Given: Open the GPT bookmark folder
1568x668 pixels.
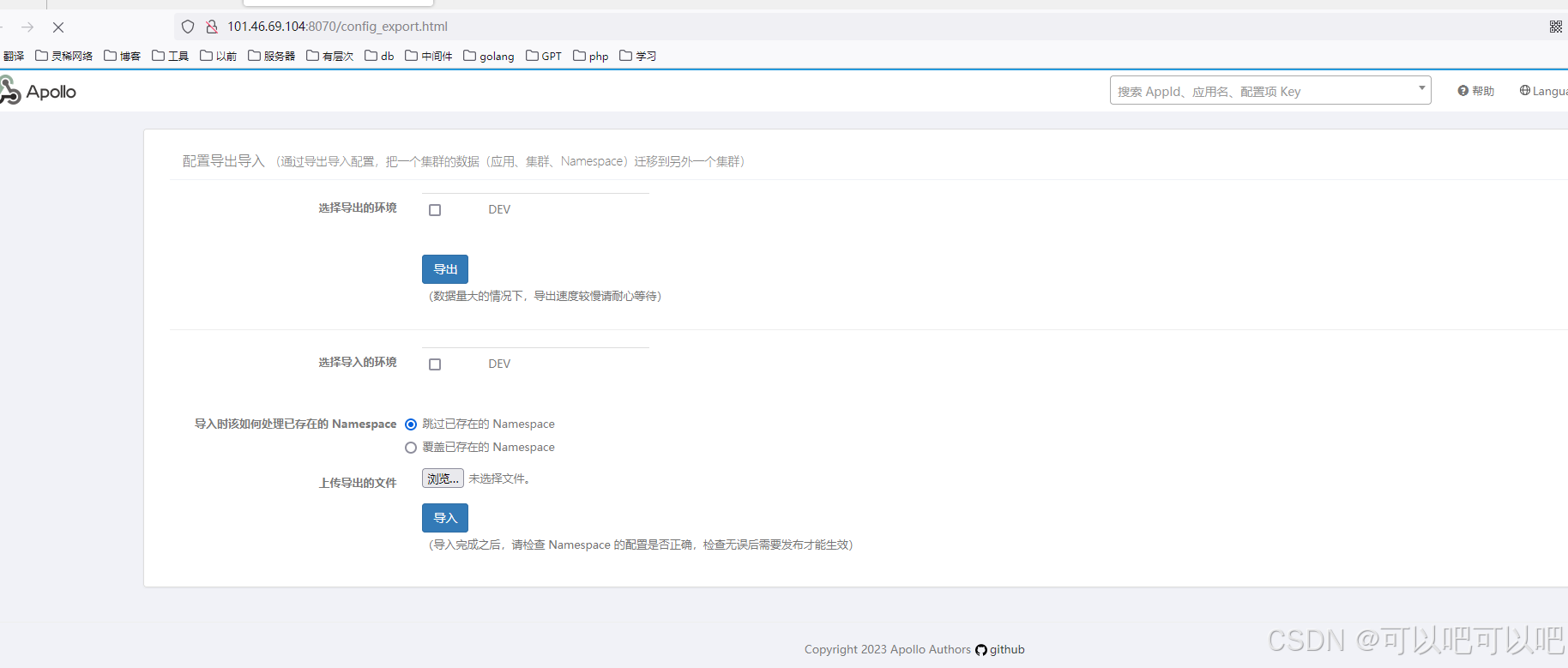Looking at the screenshot, I should click(x=544, y=56).
